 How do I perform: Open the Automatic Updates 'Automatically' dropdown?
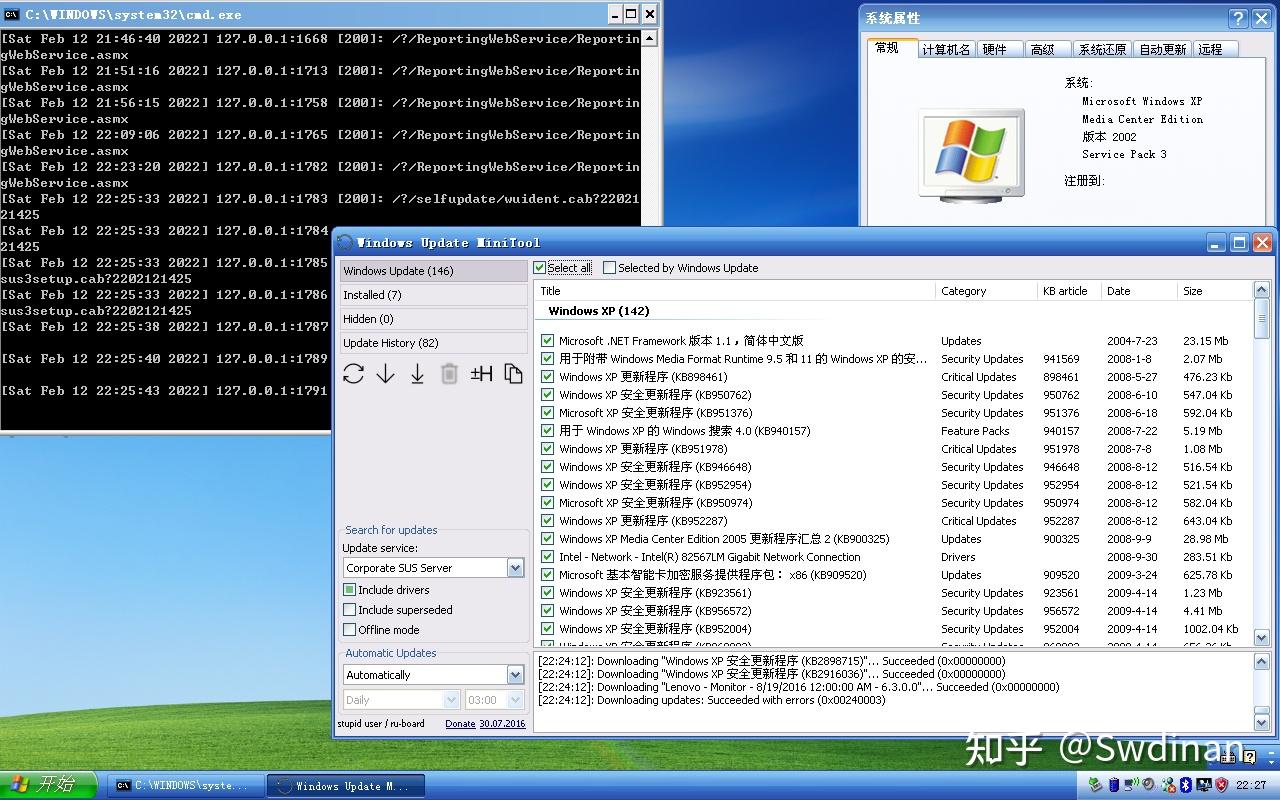(515, 675)
